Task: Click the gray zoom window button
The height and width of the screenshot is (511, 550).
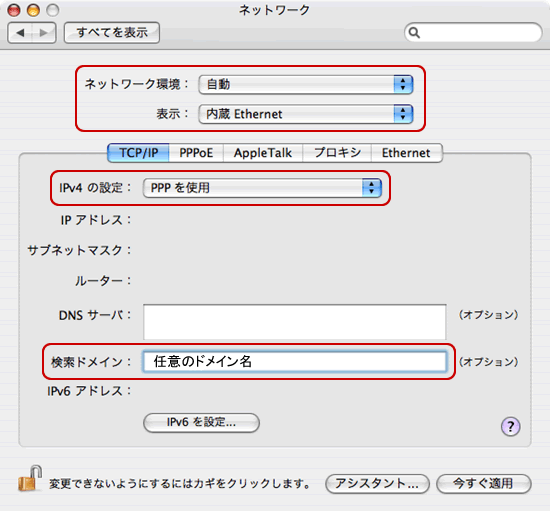Action: pyautogui.click(x=53, y=10)
